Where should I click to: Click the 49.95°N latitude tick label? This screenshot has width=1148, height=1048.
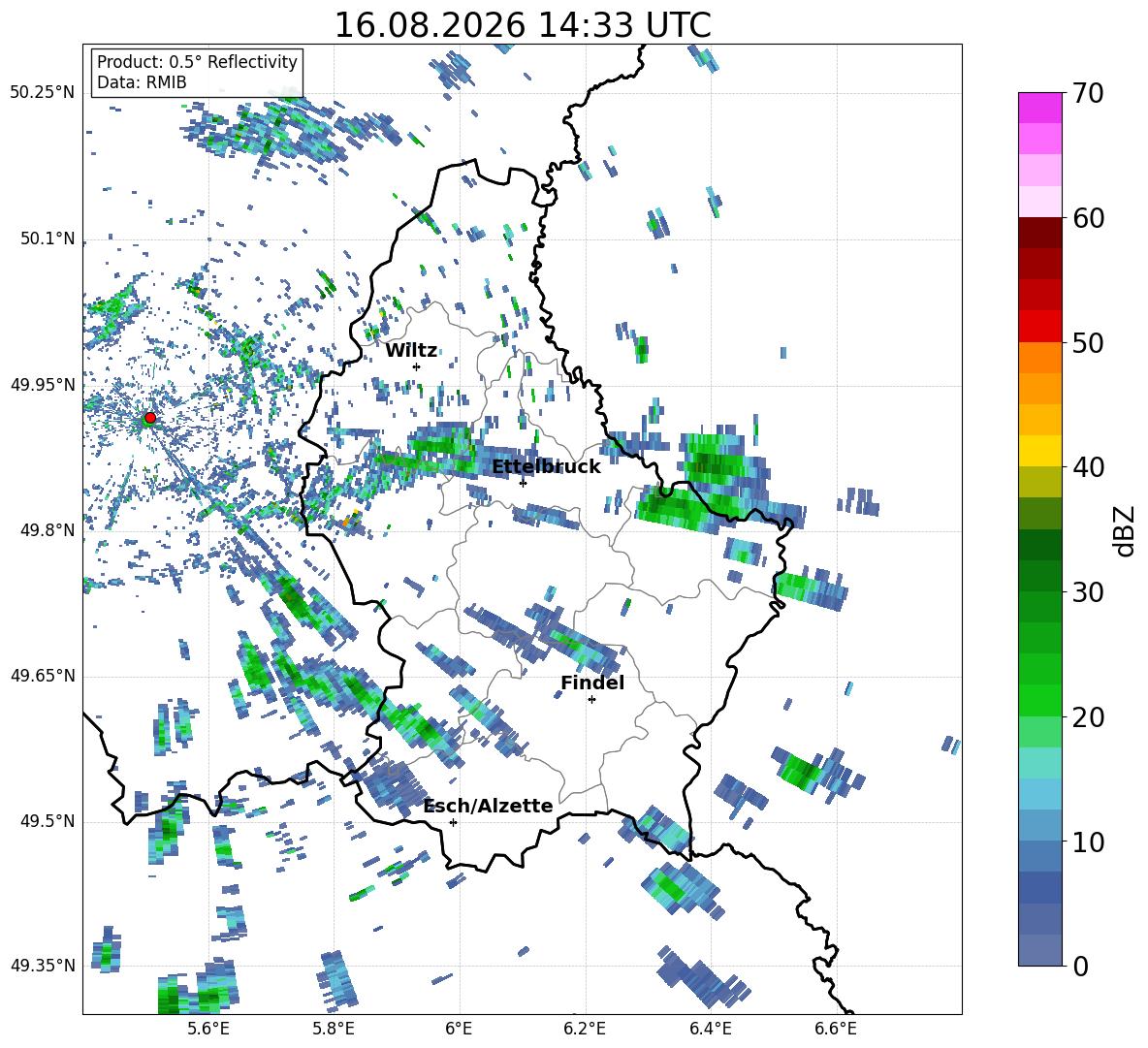pos(43,385)
